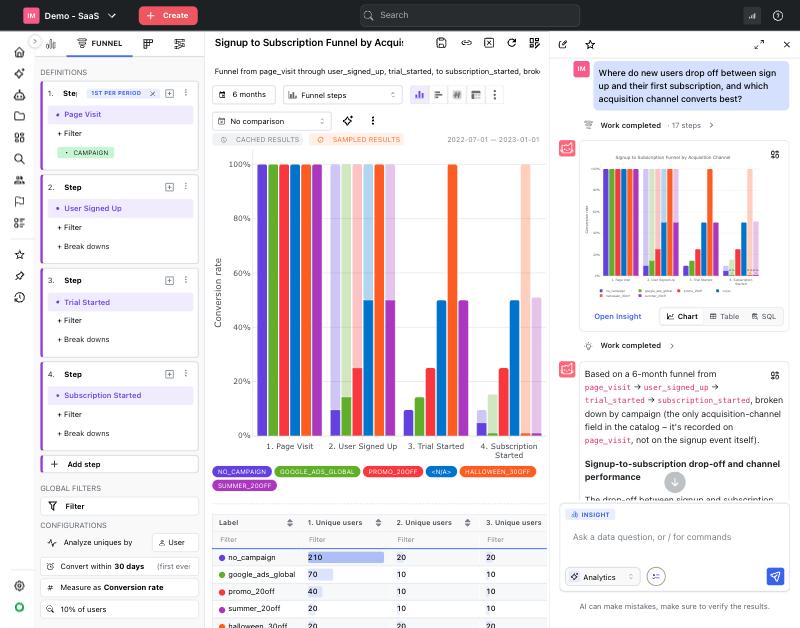The image size is (800, 628).
Task: Open the users group icon in sidebar
Action: click(19, 180)
